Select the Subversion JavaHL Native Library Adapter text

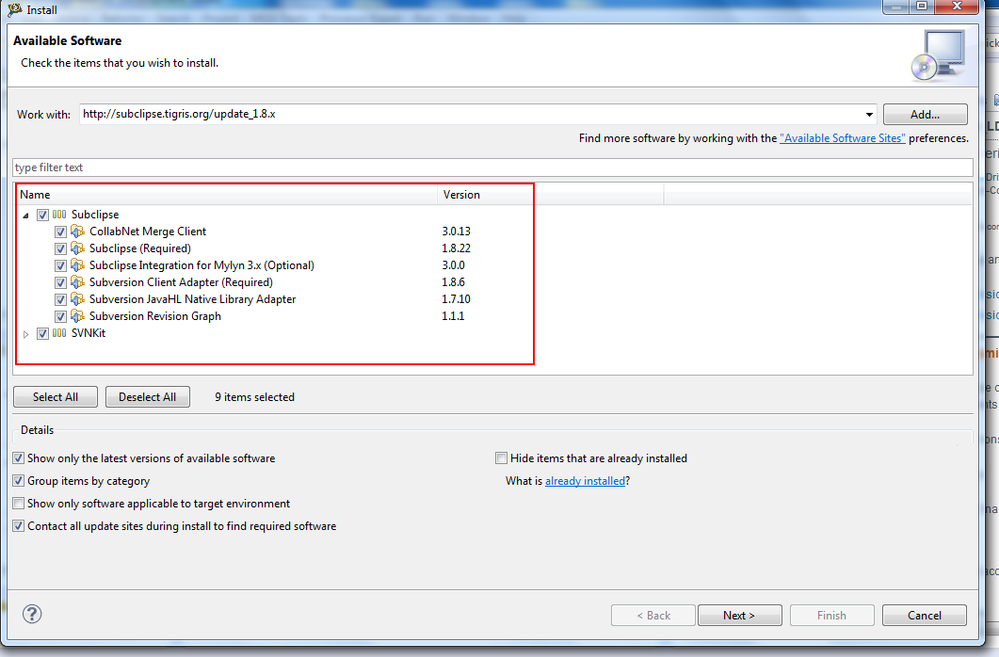coord(192,299)
